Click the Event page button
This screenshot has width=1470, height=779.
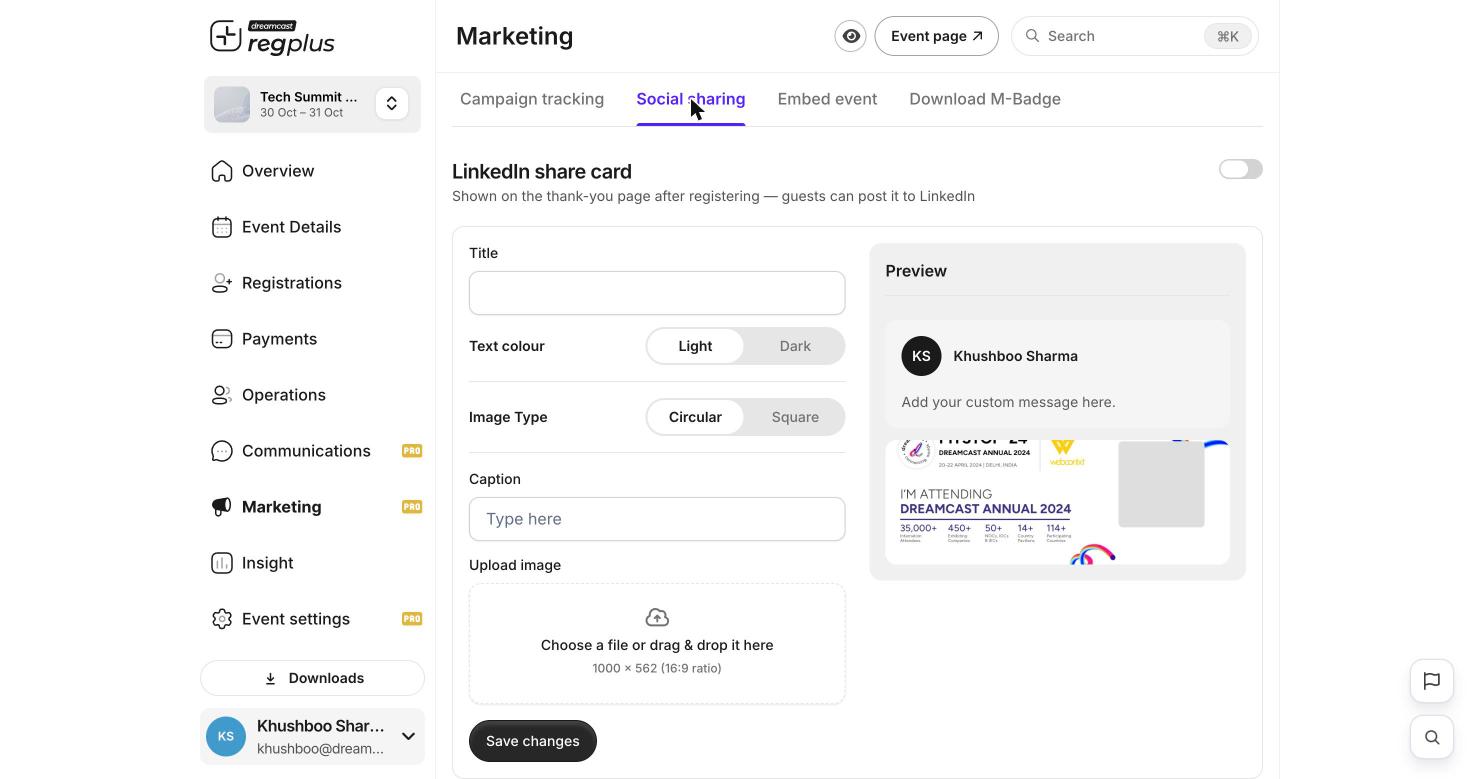(936, 36)
